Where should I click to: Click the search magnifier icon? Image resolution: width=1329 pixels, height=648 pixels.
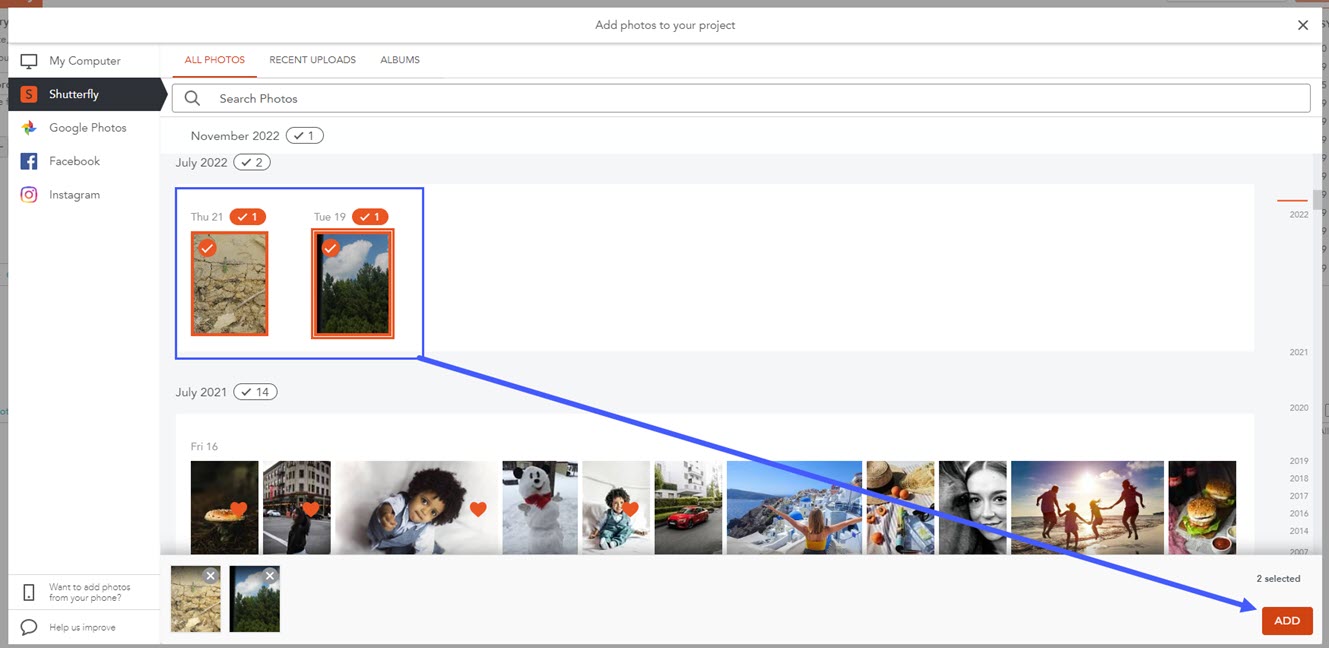pos(193,98)
